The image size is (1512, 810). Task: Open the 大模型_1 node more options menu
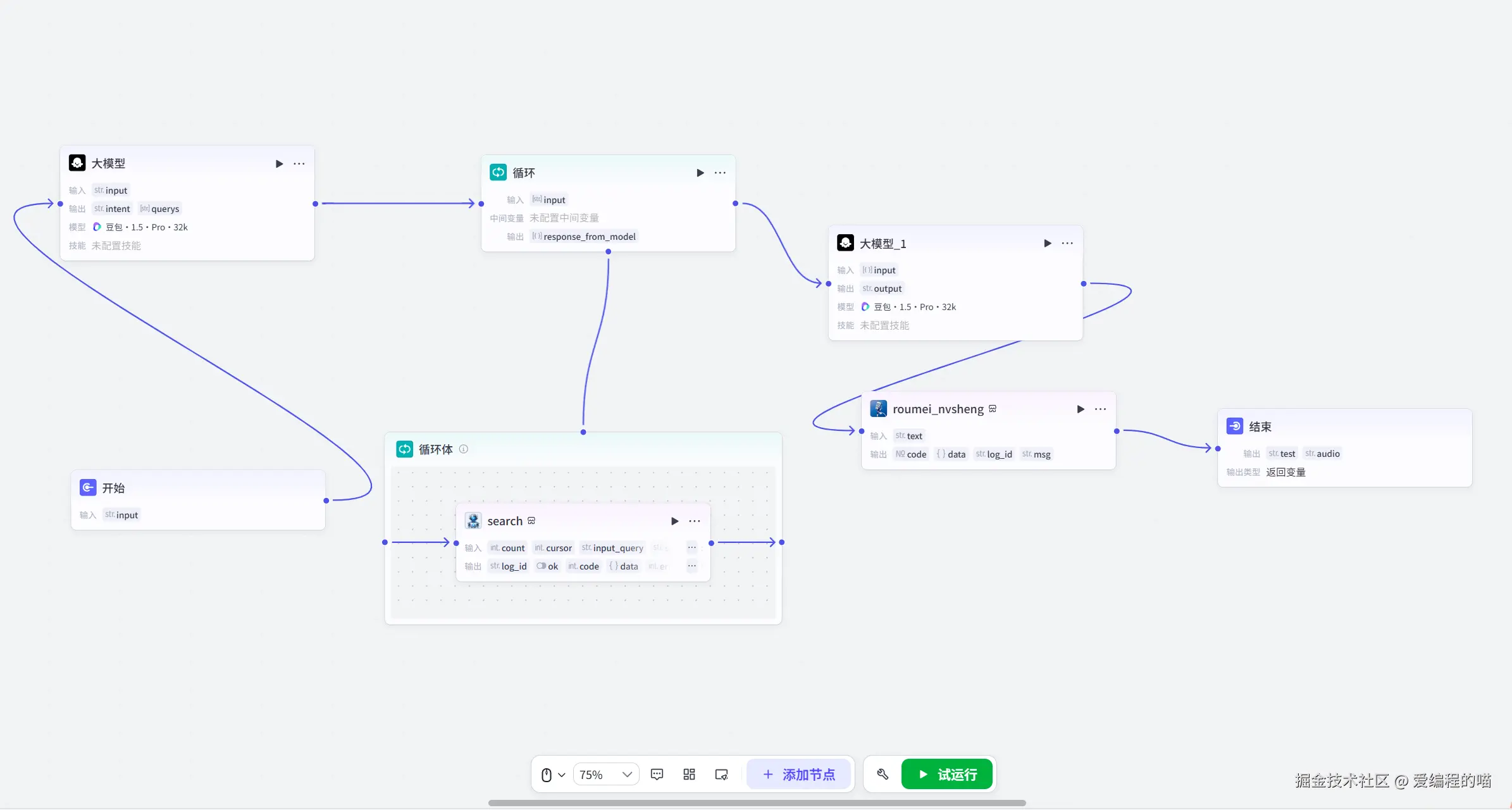(x=1067, y=244)
